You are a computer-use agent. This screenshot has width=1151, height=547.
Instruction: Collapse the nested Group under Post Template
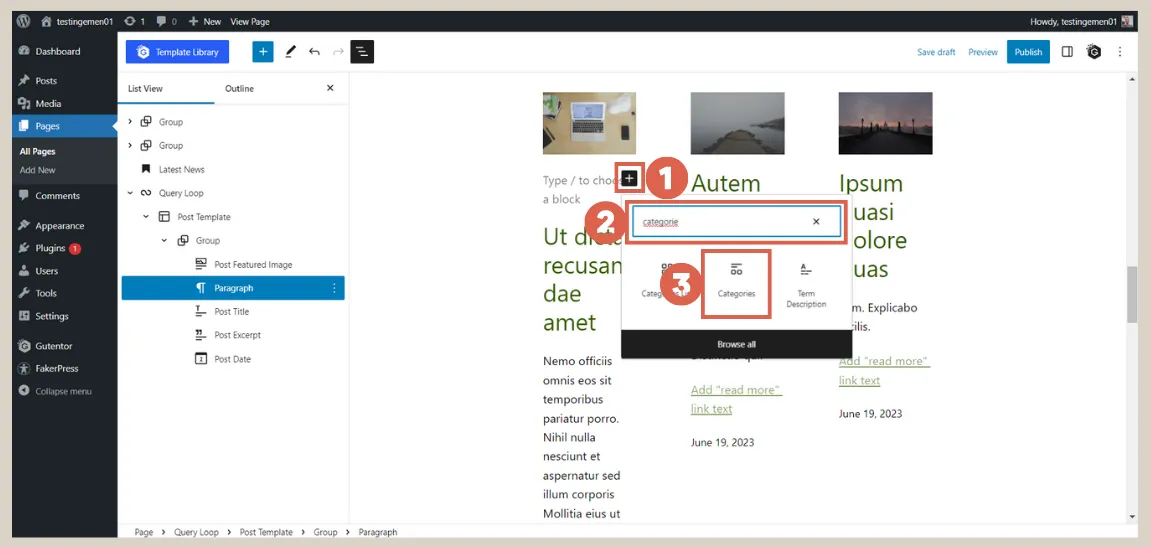click(x=164, y=240)
